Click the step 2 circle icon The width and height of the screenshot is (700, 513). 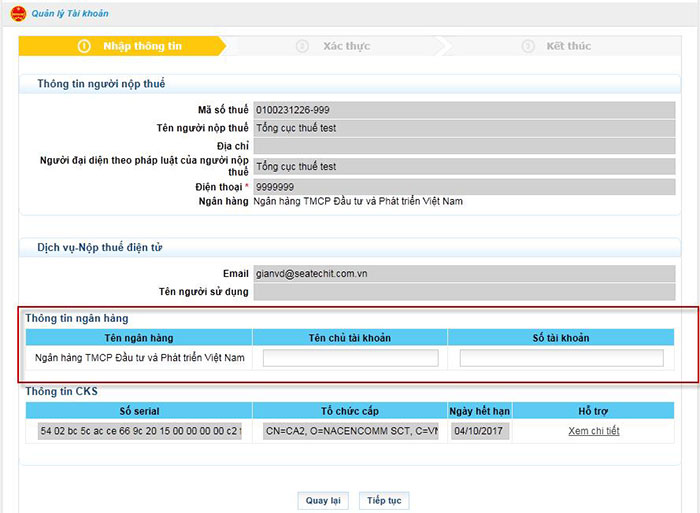tap(302, 46)
